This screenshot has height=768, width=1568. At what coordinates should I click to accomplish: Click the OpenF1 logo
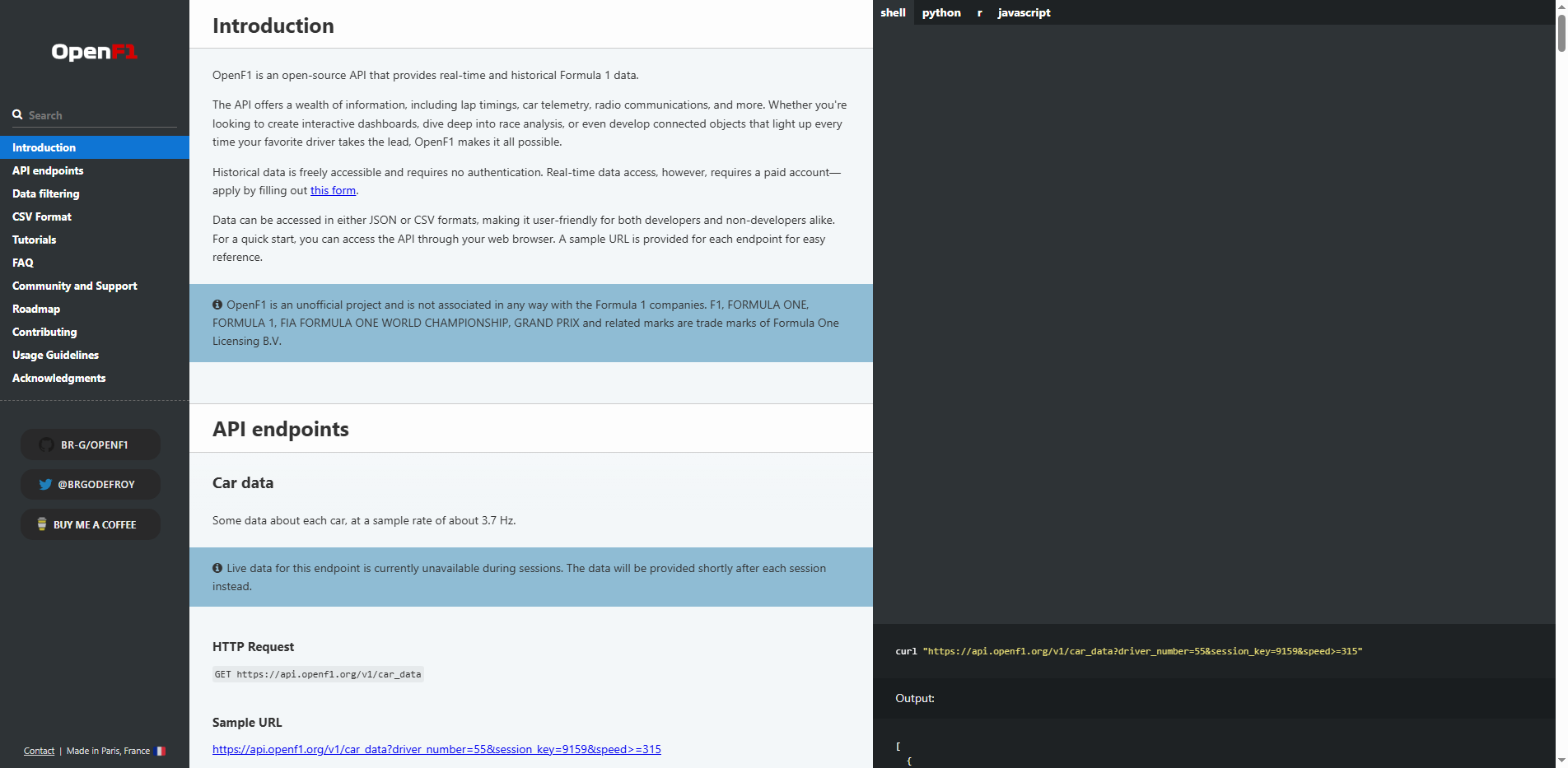(95, 51)
